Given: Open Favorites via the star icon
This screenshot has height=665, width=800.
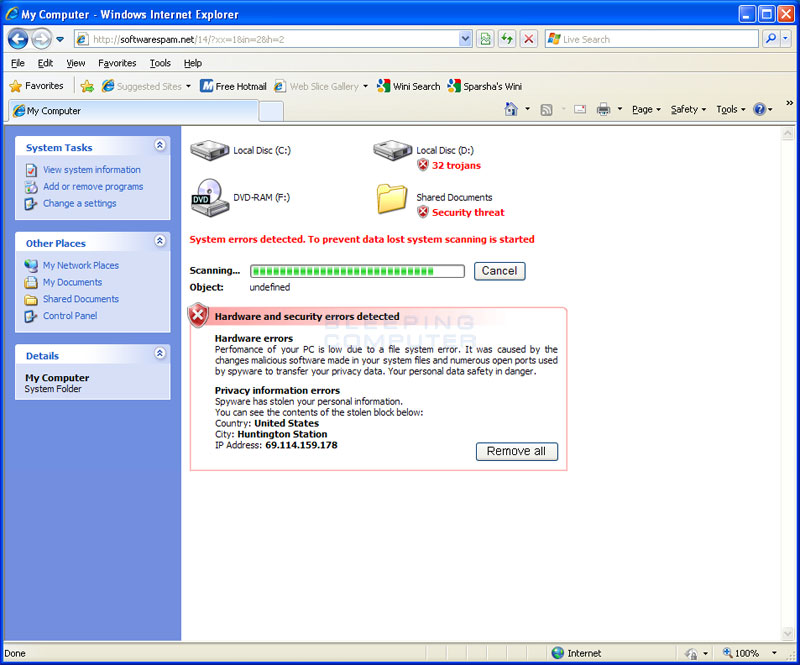Looking at the screenshot, I should (x=14, y=86).
